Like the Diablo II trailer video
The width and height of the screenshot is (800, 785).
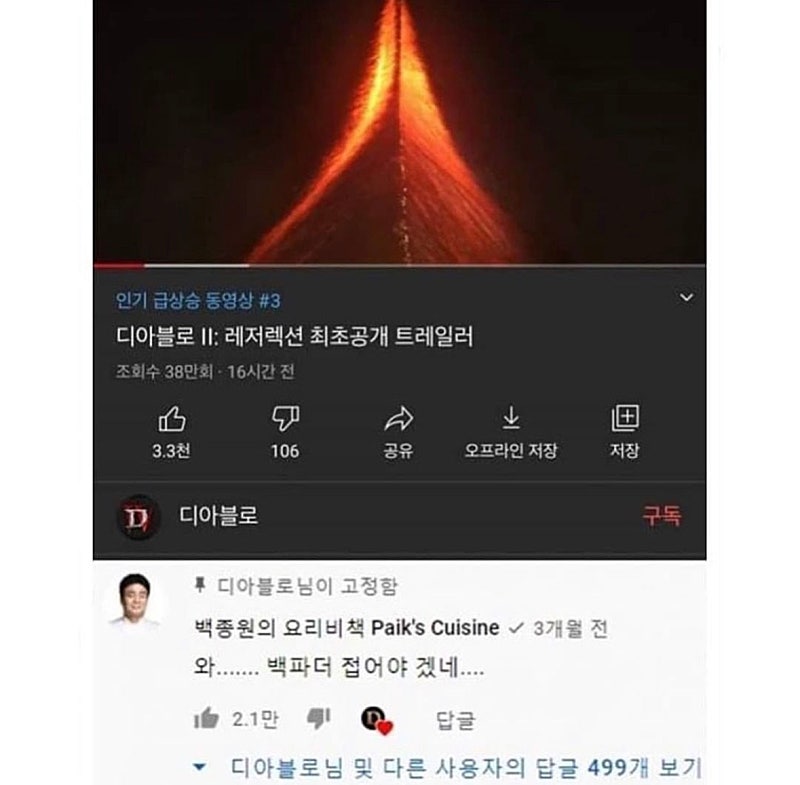point(172,419)
